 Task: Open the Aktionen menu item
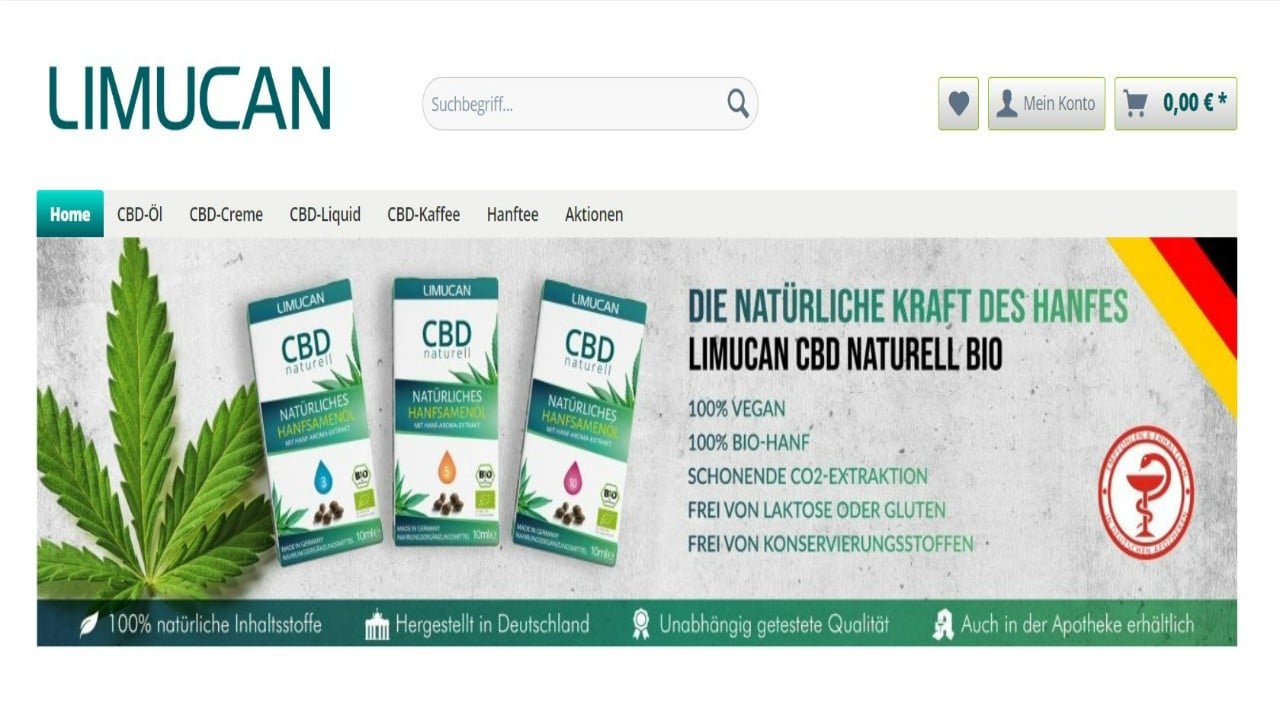[x=594, y=214]
